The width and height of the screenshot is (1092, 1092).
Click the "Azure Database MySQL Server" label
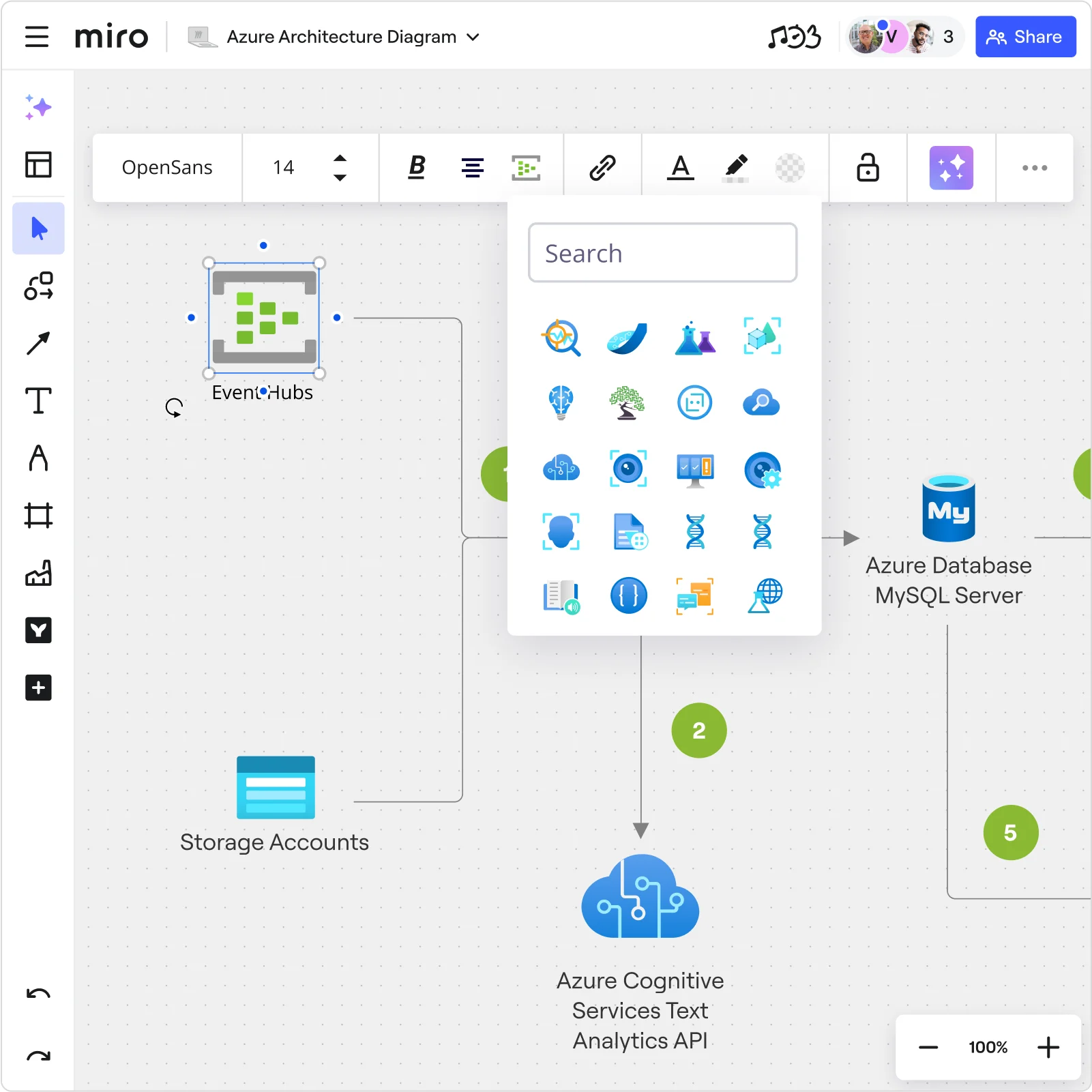point(949,580)
